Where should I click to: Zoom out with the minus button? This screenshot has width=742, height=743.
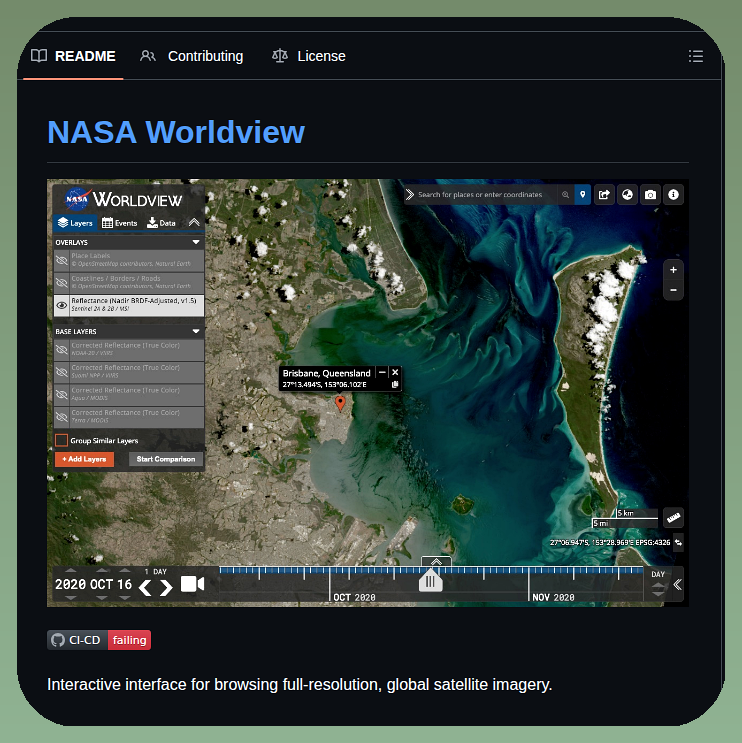tap(673, 290)
